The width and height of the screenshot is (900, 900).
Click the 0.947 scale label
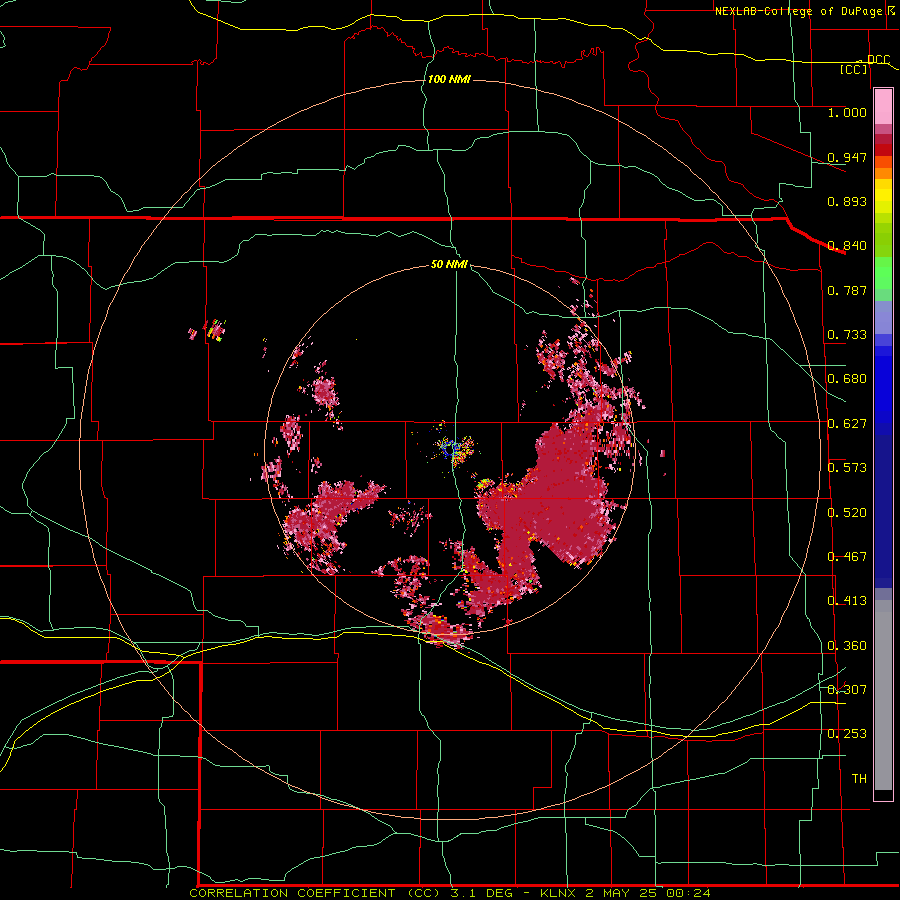point(847,157)
